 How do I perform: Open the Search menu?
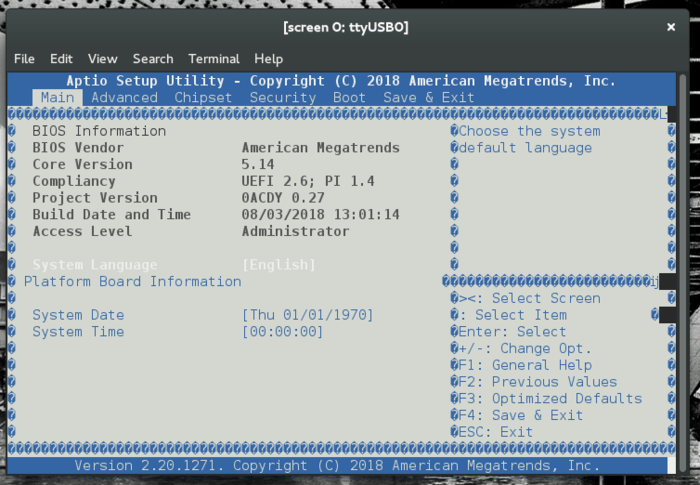[152, 59]
